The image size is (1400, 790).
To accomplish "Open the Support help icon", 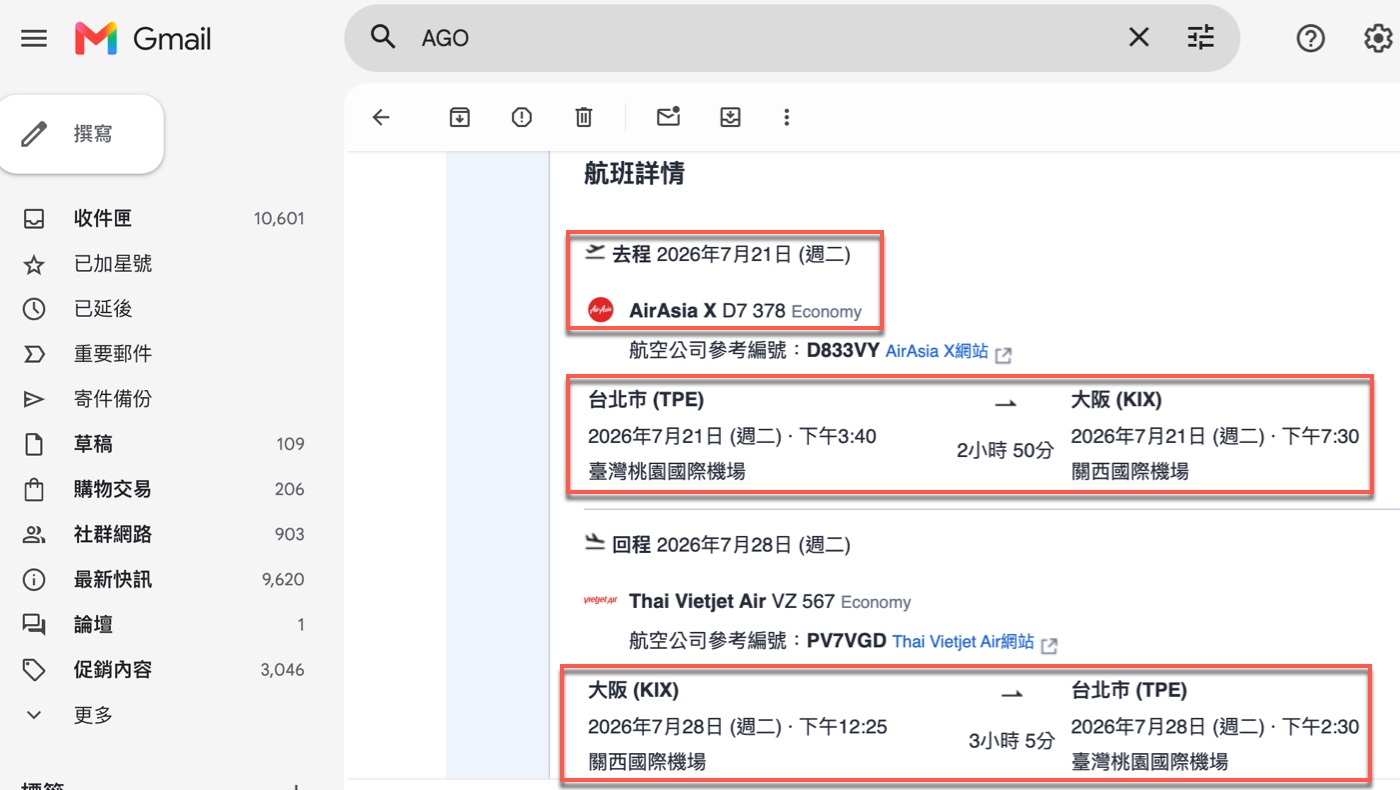I will pos(1310,38).
